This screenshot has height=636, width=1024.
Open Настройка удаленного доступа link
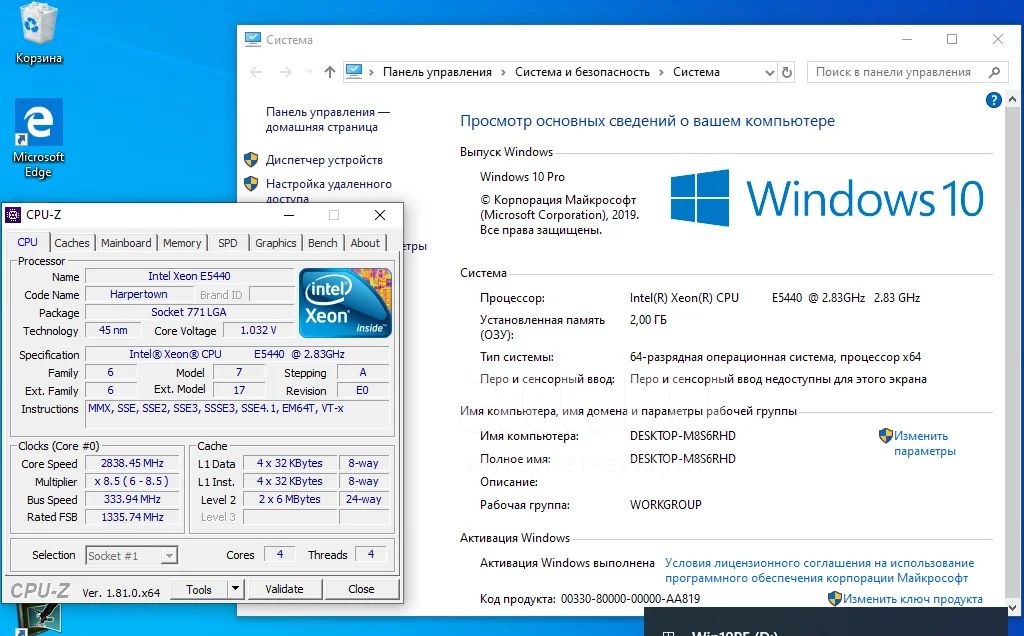(x=328, y=191)
